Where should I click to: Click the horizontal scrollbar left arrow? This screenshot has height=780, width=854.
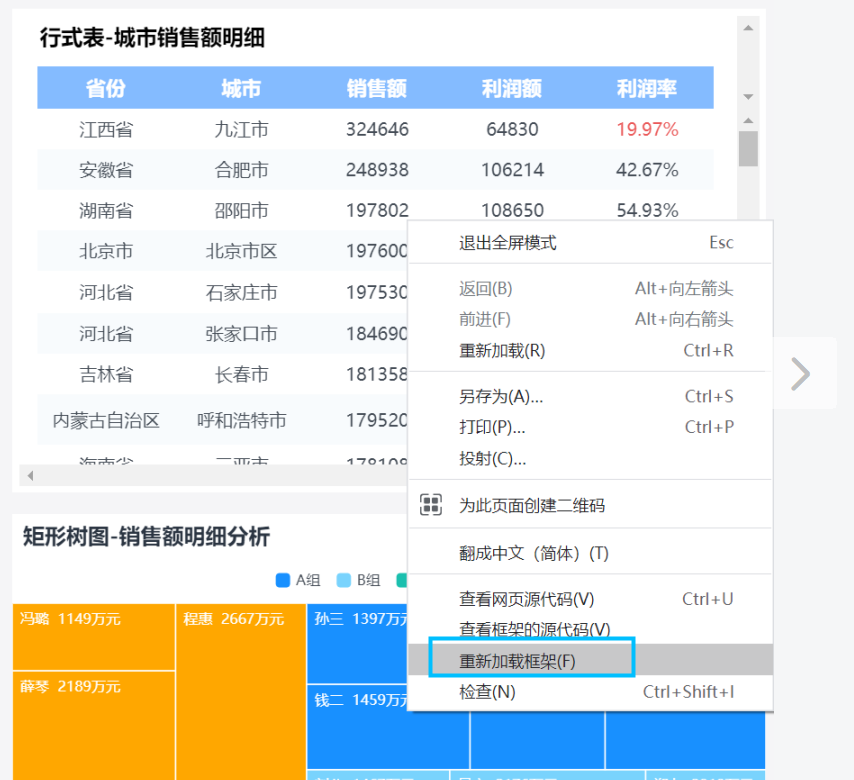coord(30,476)
